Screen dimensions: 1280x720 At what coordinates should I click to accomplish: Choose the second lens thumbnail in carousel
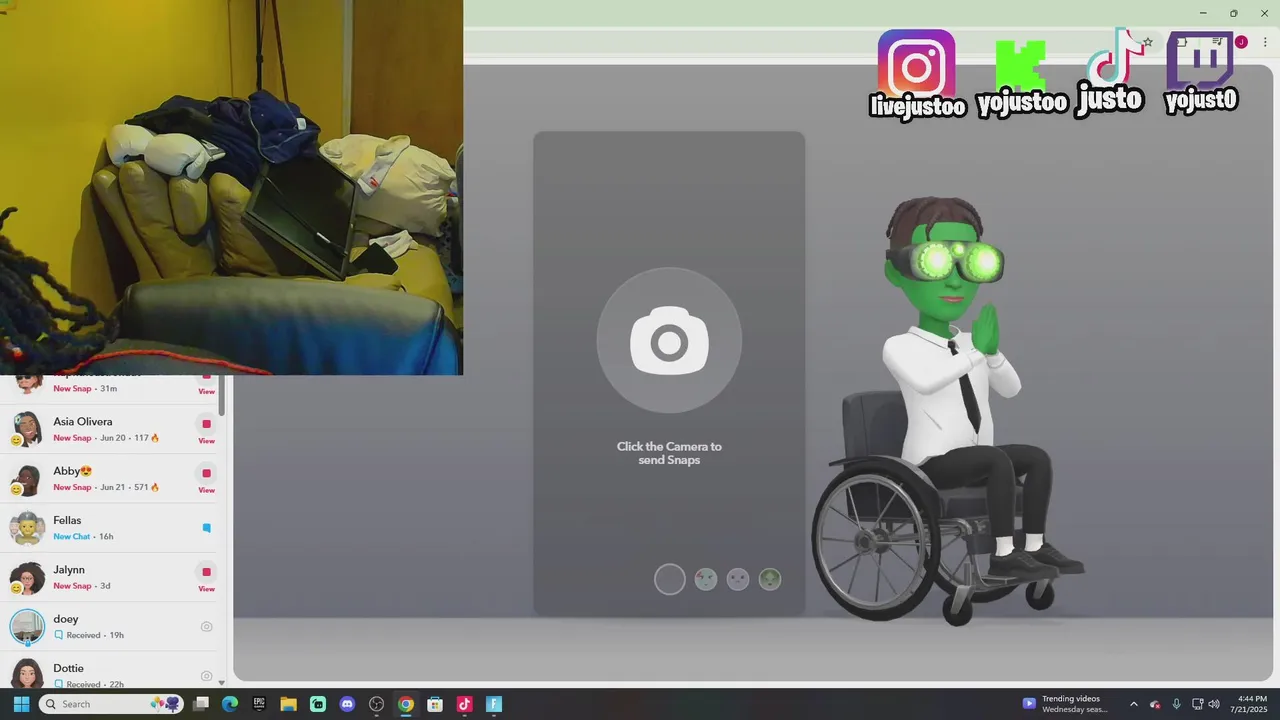[706, 579]
